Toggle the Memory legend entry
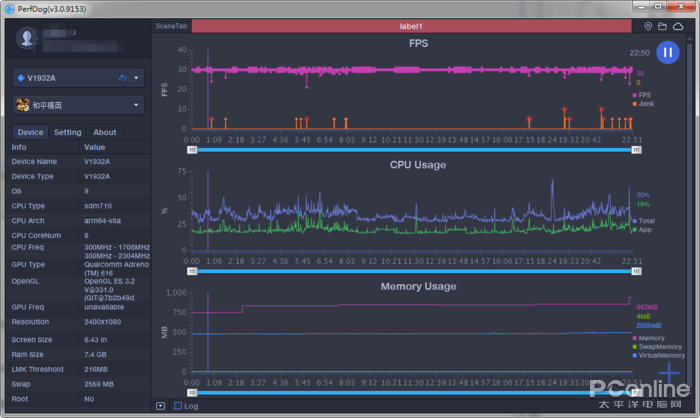Image resolution: width=700 pixels, height=418 pixels. point(649,338)
